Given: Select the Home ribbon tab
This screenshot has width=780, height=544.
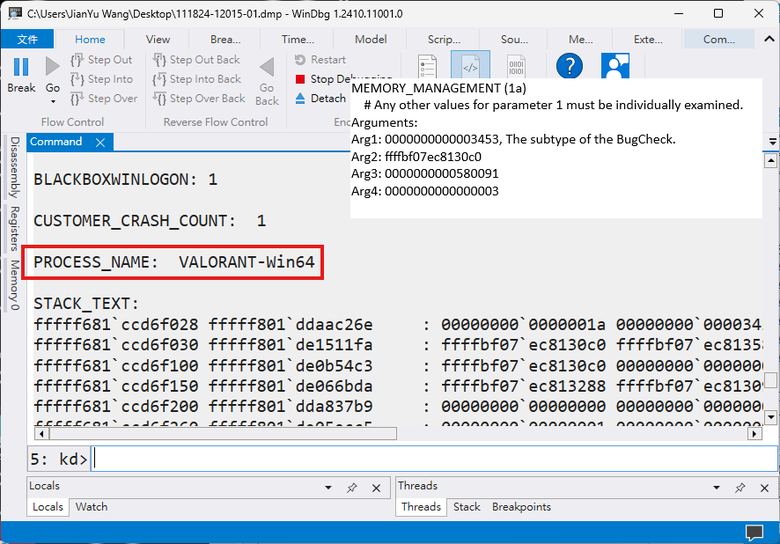Looking at the screenshot, I should (90, 39).
